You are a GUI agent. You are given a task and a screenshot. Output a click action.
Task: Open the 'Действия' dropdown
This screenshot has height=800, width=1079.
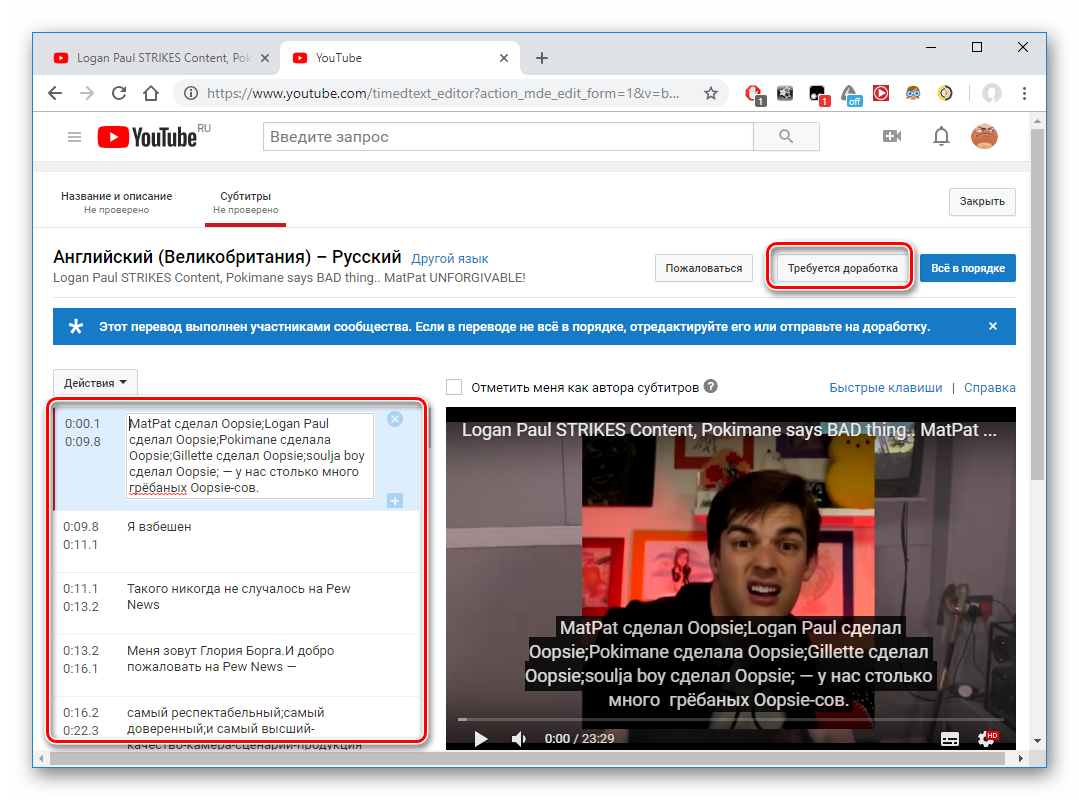(x=95, y=382)
